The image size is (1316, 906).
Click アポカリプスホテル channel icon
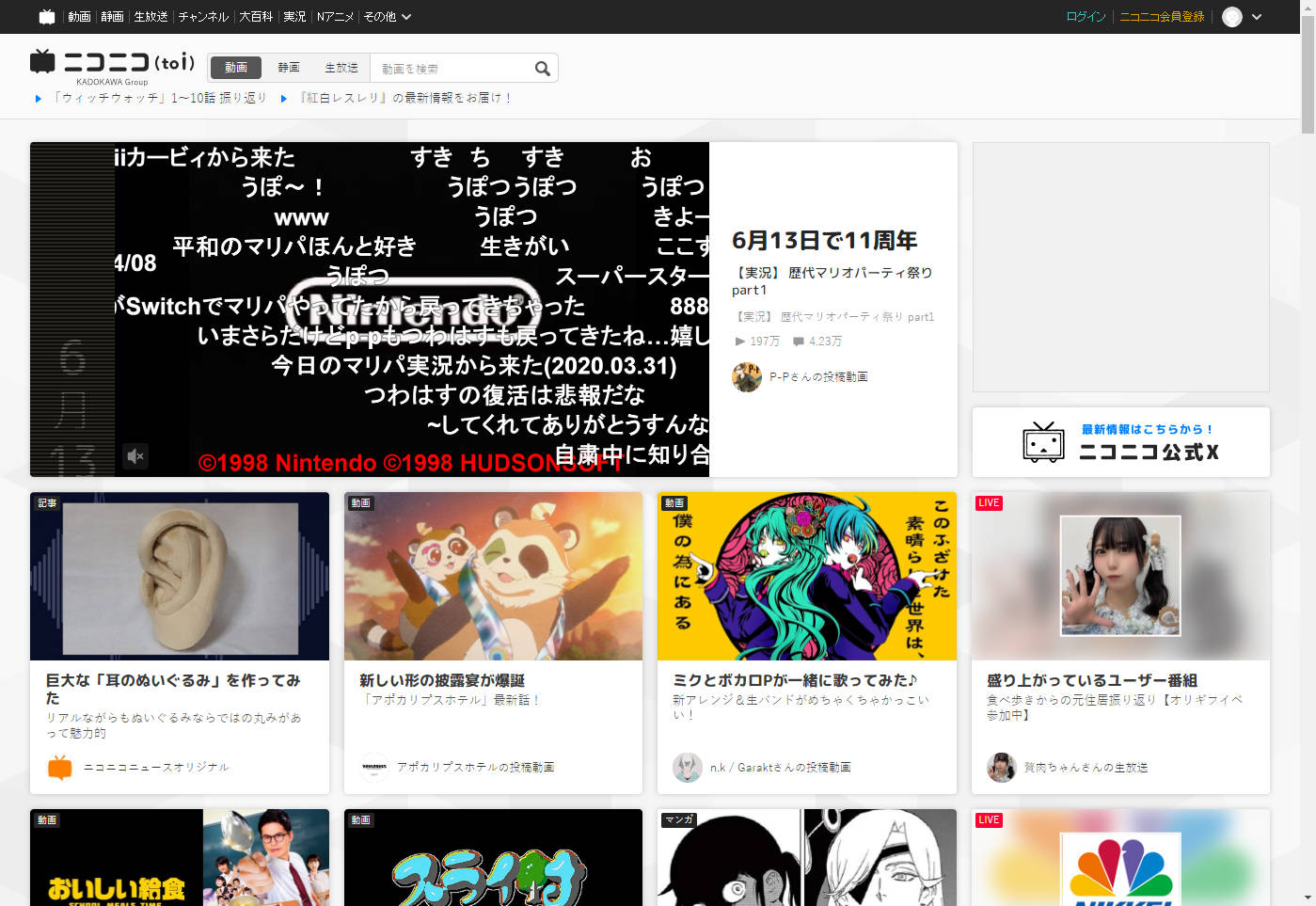tap(374, 768)
